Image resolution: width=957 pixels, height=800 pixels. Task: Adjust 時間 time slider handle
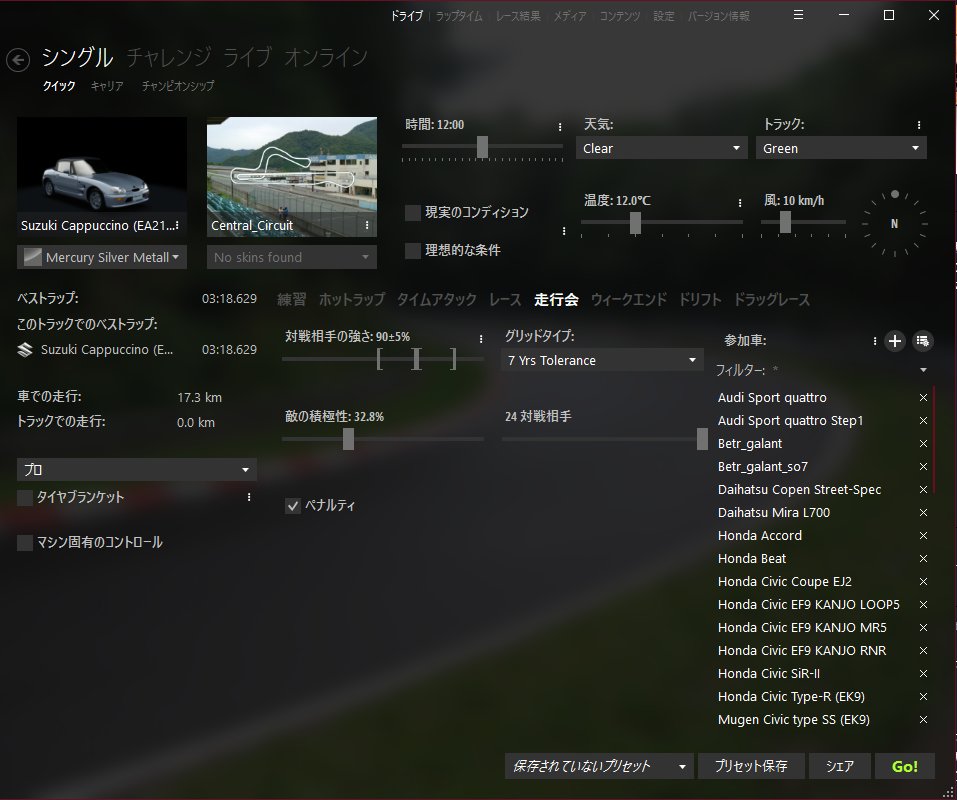point(482,147)
